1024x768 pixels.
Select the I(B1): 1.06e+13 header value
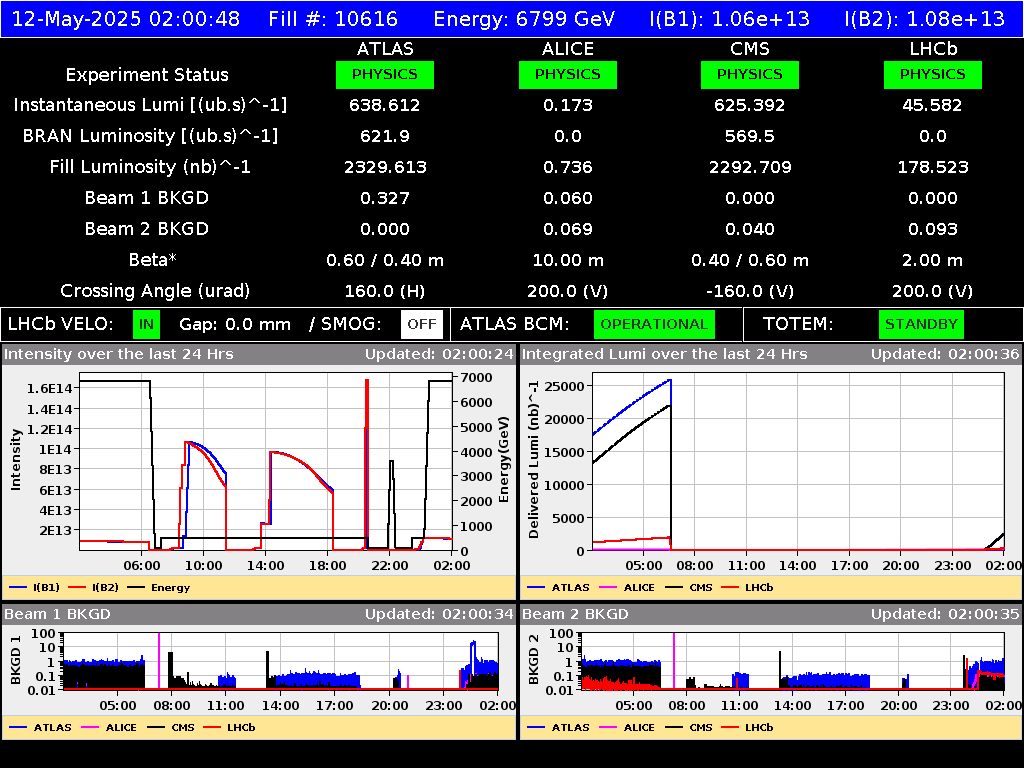coord(729,19)
